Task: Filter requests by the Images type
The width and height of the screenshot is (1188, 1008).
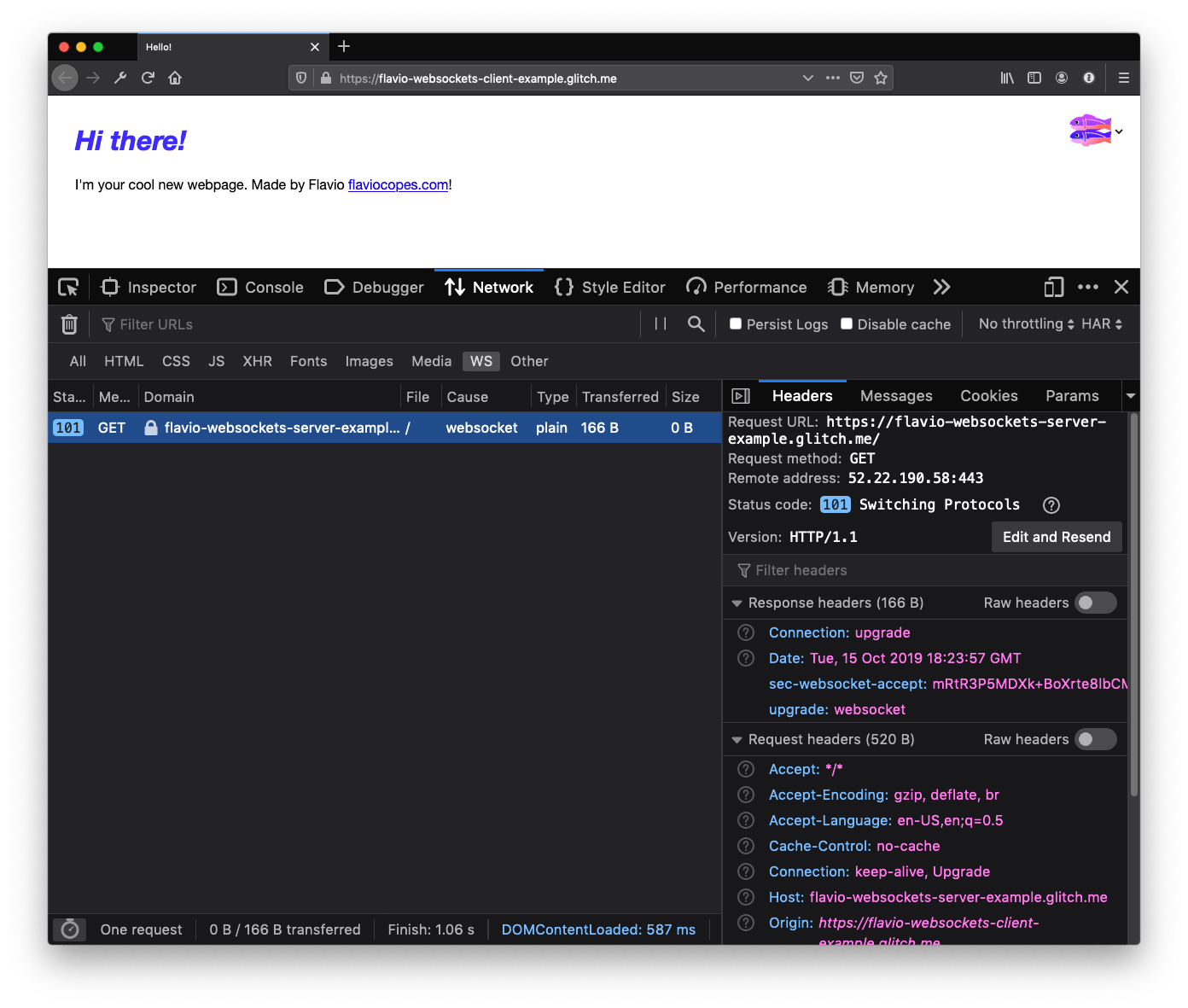Action: [x=369, y=361]
